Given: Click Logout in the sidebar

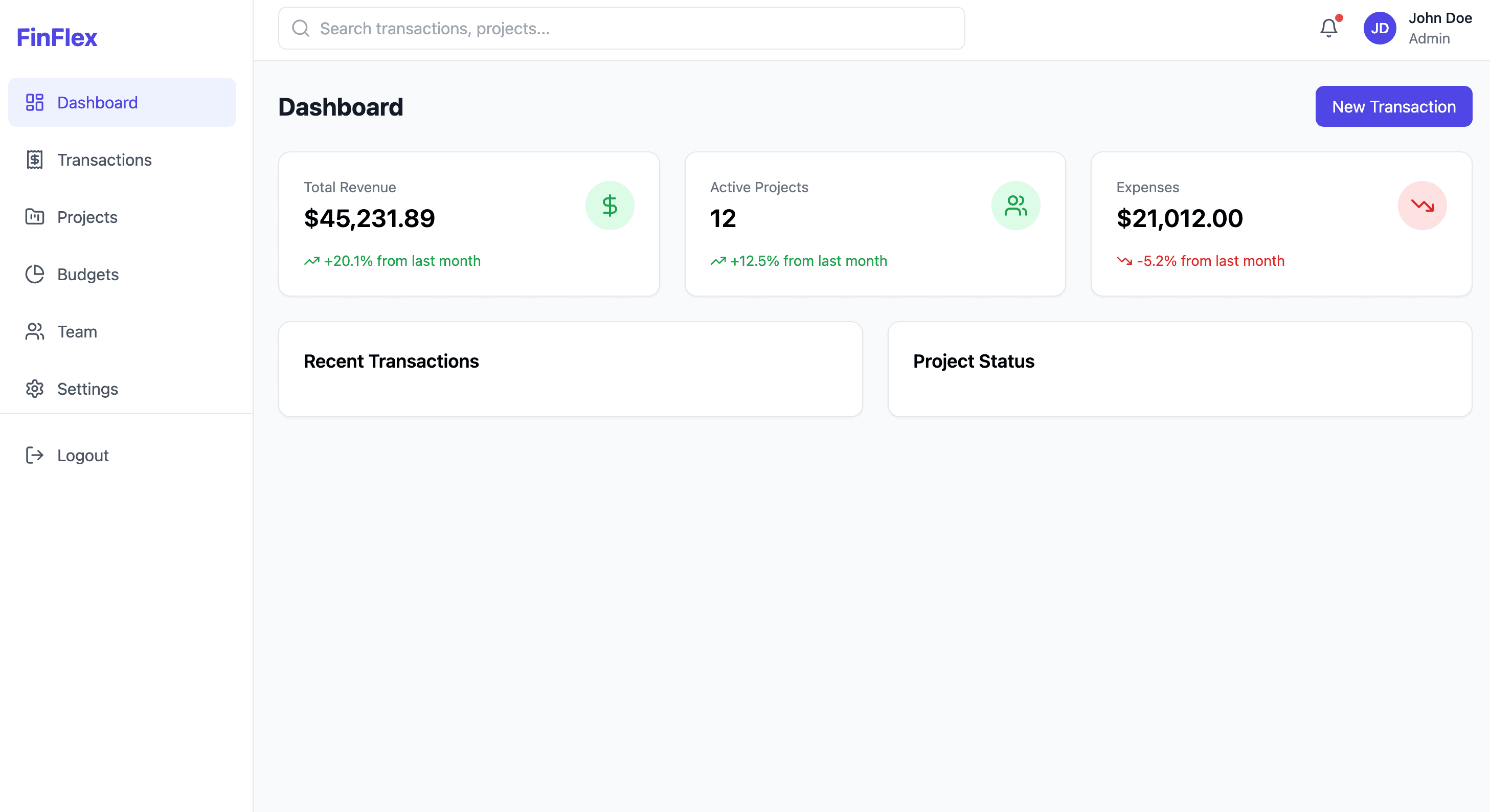Looking at the screenshot, I should (122, 455).
